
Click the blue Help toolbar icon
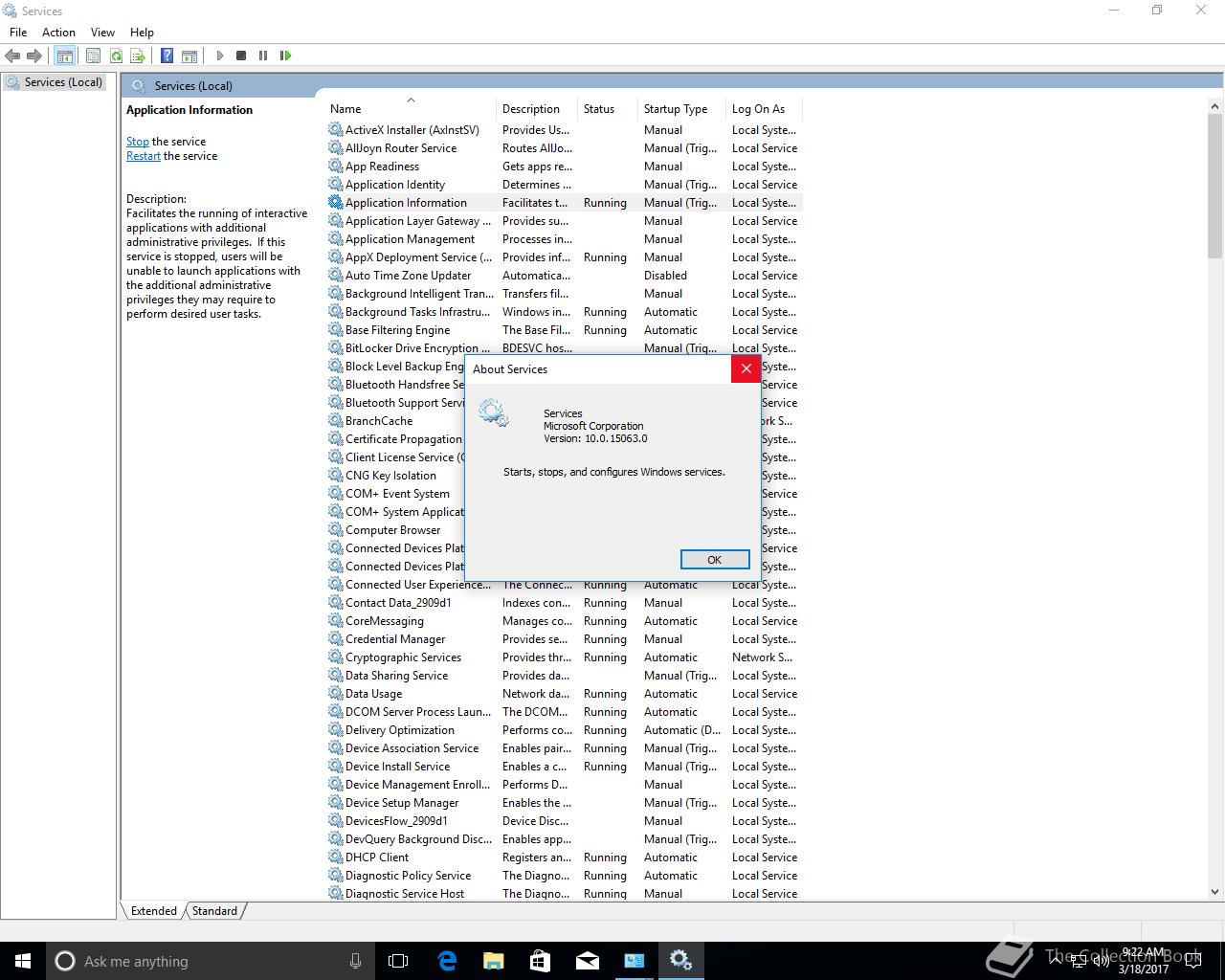[x=167, y=56]
